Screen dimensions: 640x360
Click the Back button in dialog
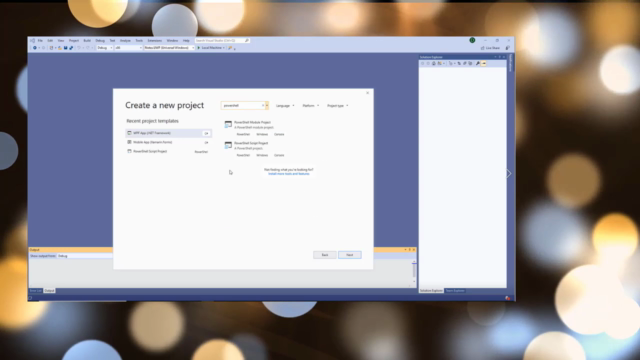pos(325,255)
